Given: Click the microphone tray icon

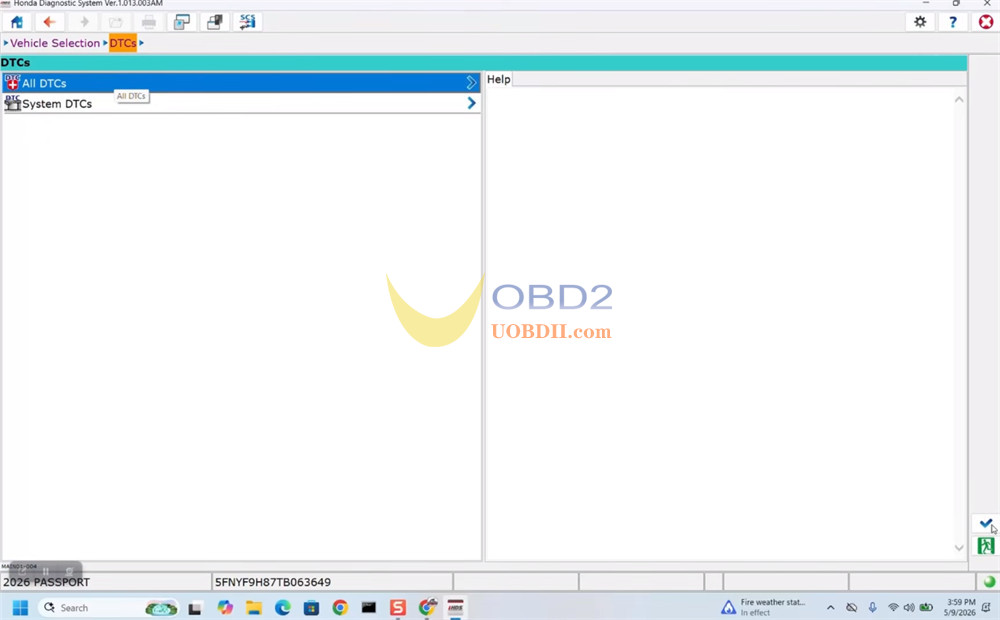Looking at the screenshot, I should pyautogui.click(x=872, y=607).
